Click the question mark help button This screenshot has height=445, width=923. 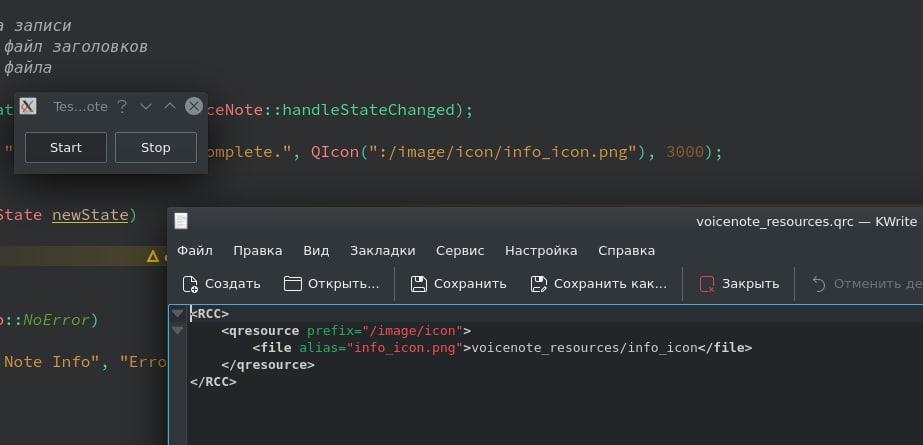pyautogui.click(x=122, y=107)
